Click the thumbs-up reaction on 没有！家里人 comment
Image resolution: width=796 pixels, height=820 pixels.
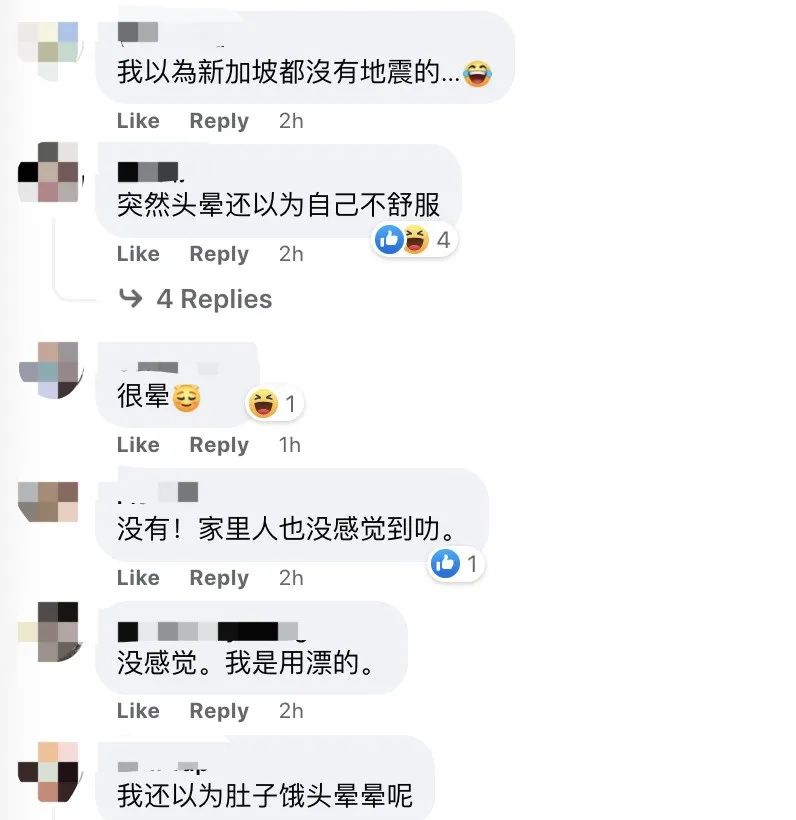(x=445, y=564)
